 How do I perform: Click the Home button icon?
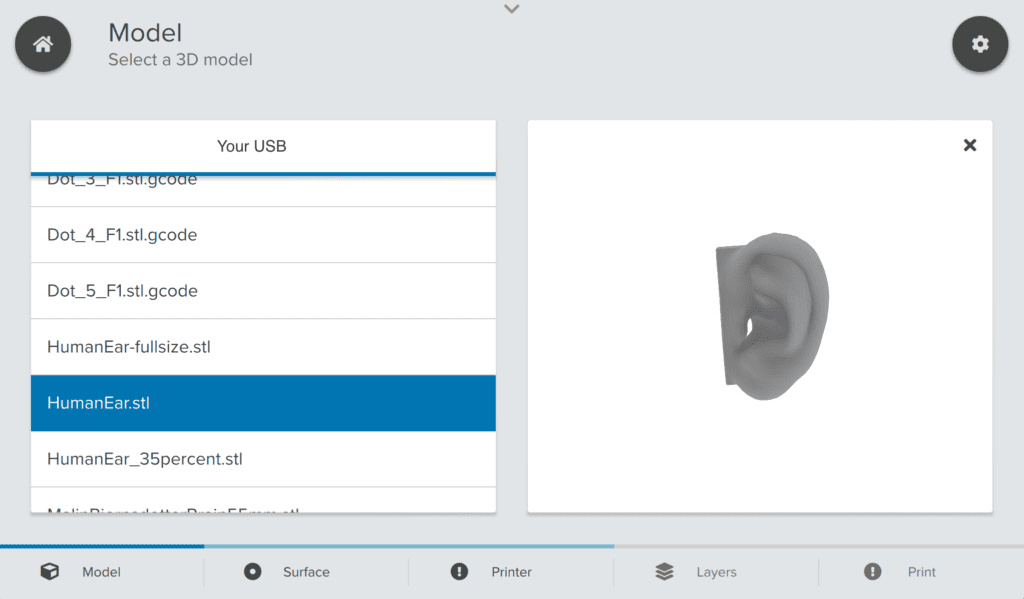coord(42,45)
